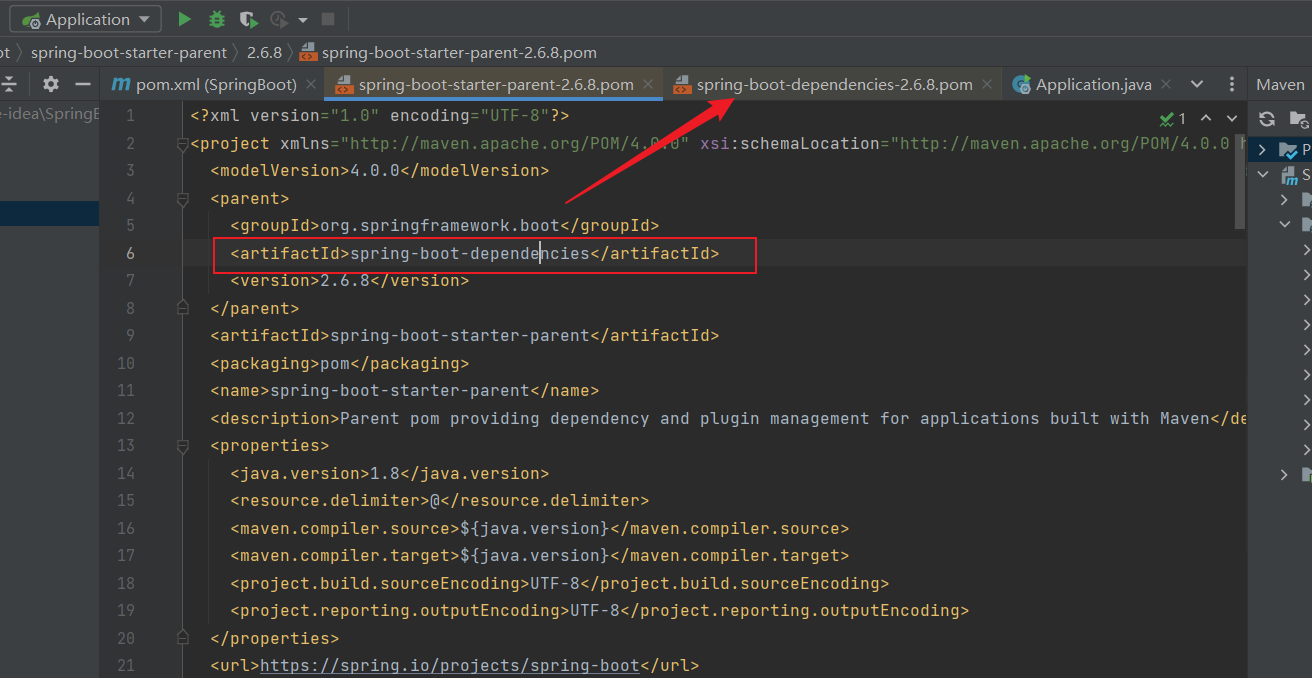1312x678 pixels.
Task: Click Maven project icon in row P
Action: (1289, 150)
